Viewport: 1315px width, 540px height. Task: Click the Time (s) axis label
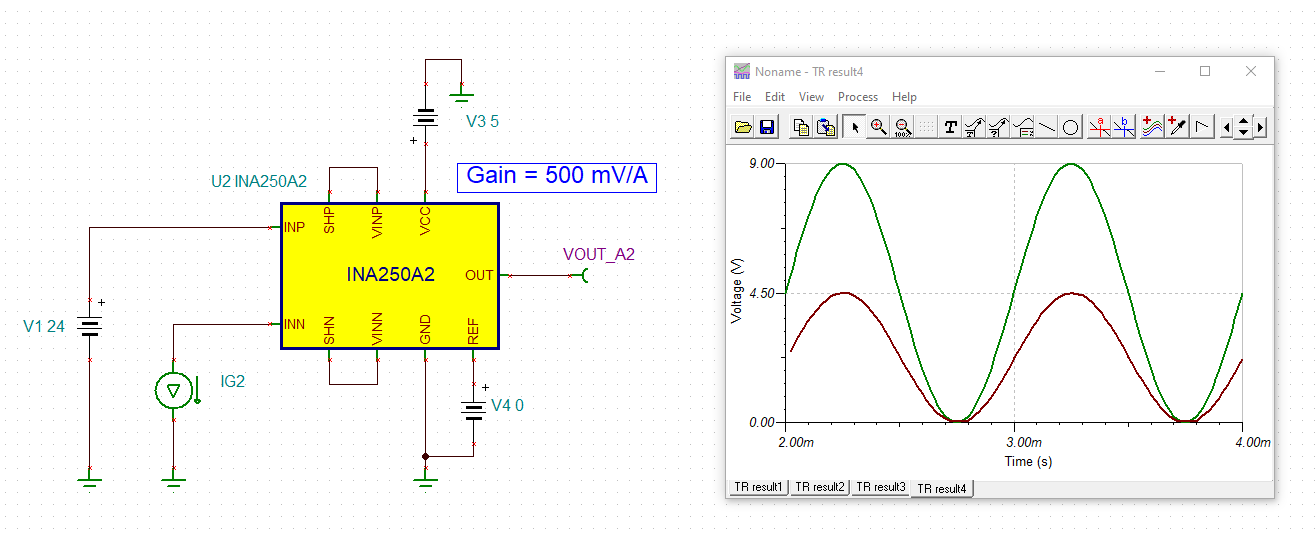click(x=1028, y=461)
